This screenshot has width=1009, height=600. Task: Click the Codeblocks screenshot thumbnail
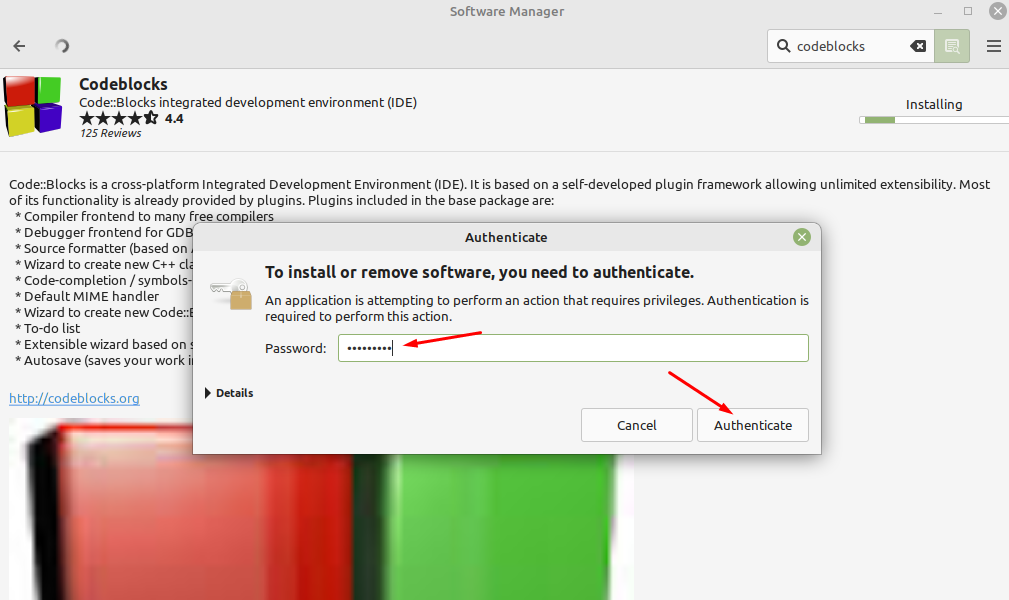click(321, 509)
